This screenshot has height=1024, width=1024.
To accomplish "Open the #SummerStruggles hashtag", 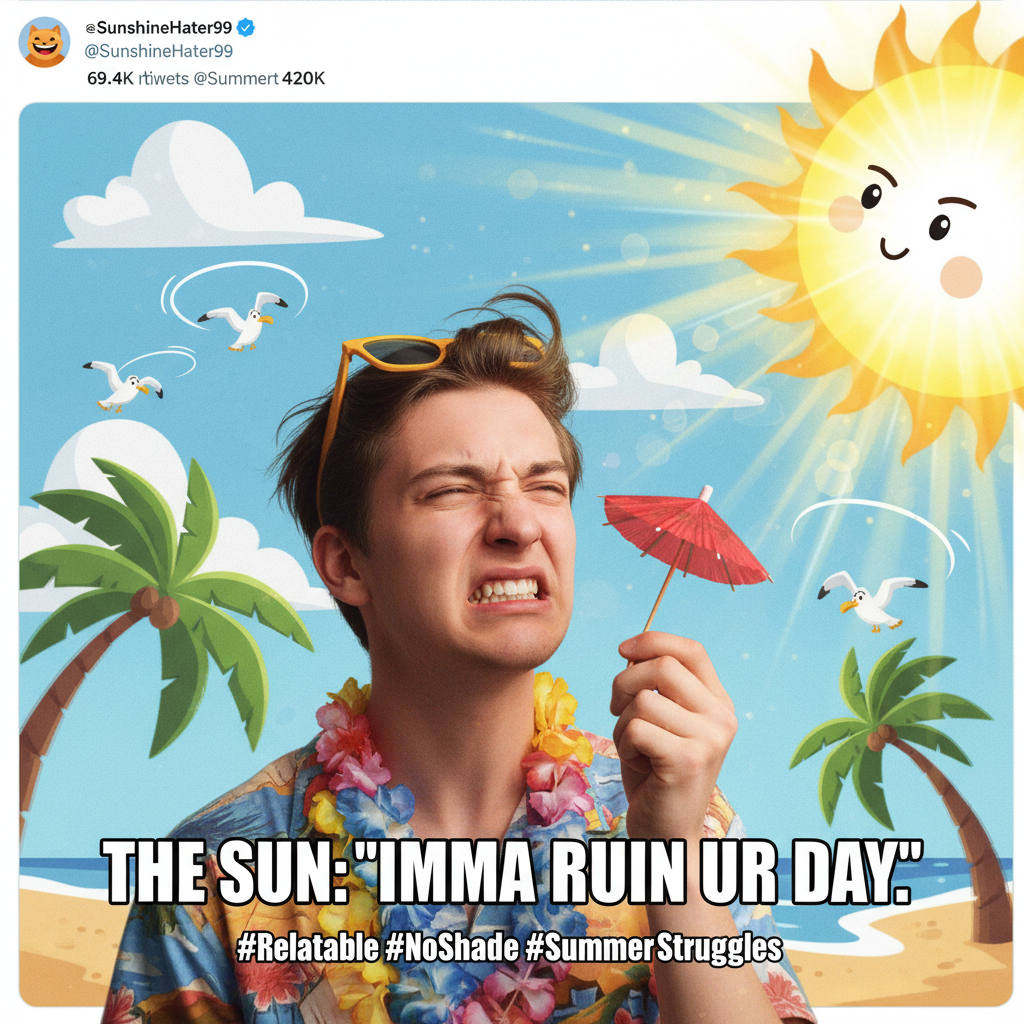I will (653, 948).
